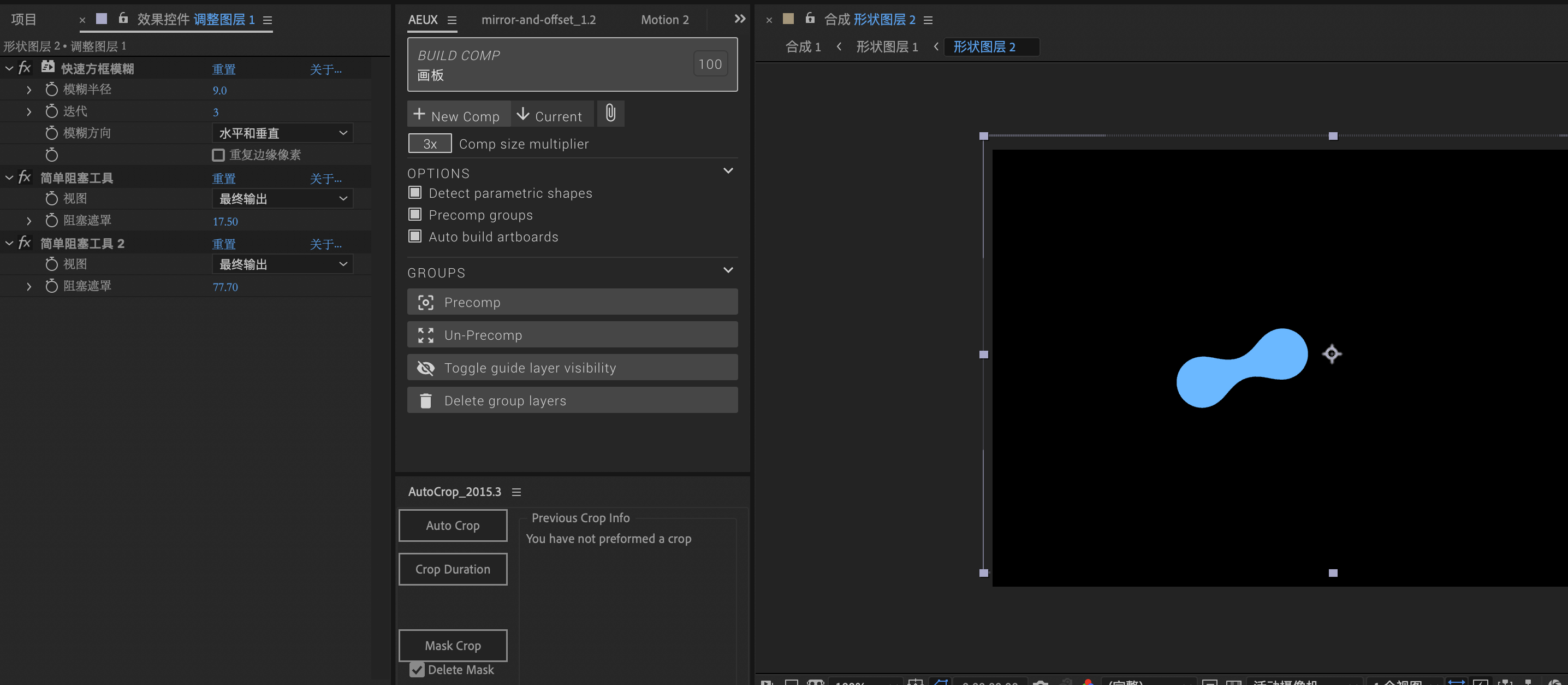This screenshot has height=685, width=1568.
Task: Enable the 视图 stopwatch under 简单阻塞工具
Action: [52, 198]
